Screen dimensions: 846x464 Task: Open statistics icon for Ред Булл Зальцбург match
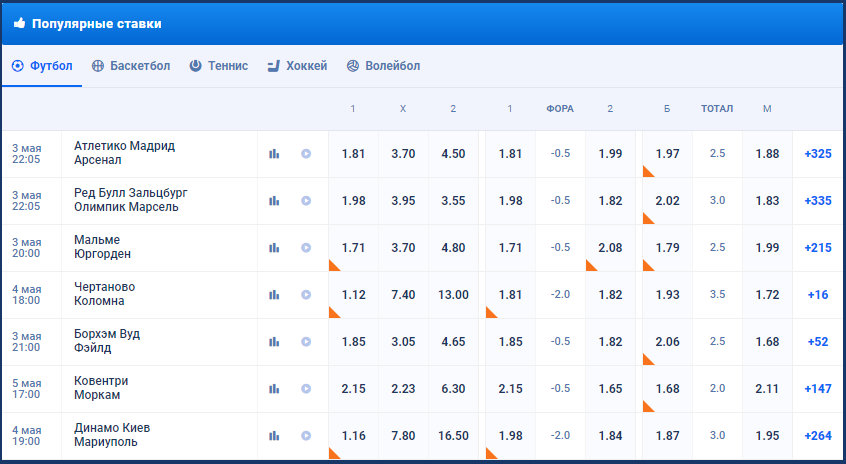pyautogui.click(x=274, y=201)
